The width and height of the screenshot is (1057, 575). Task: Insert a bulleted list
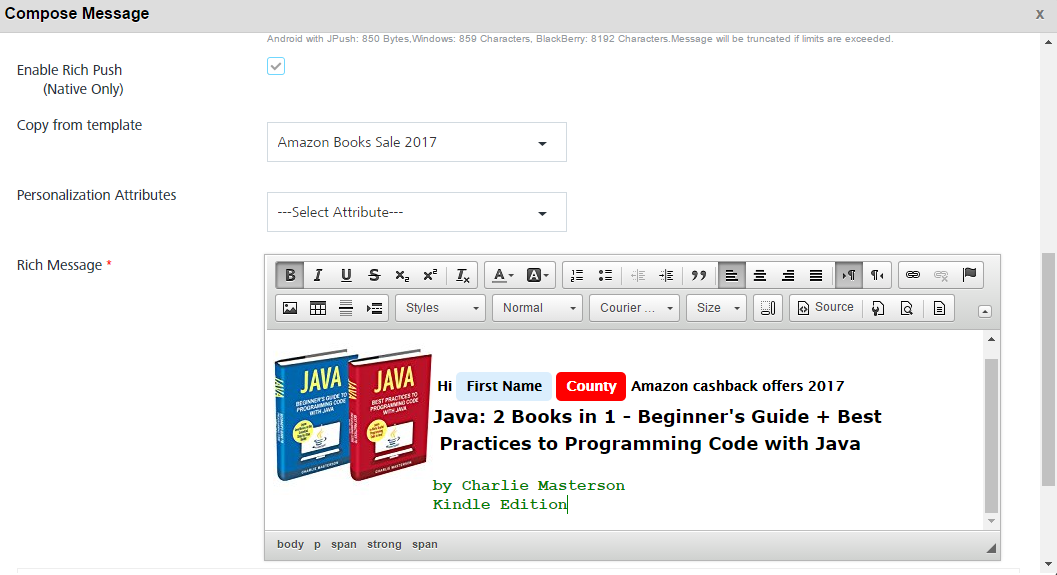pos(605,275)
